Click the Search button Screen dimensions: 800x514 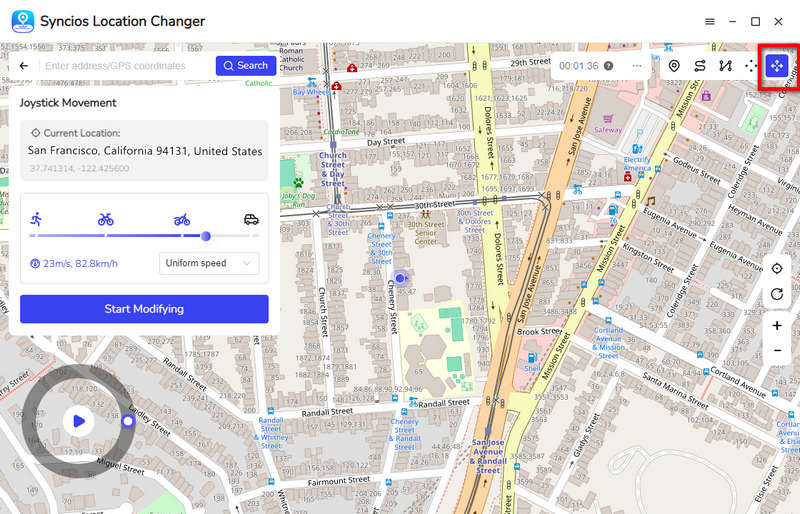pyautogui.click(x=246, y=66)
